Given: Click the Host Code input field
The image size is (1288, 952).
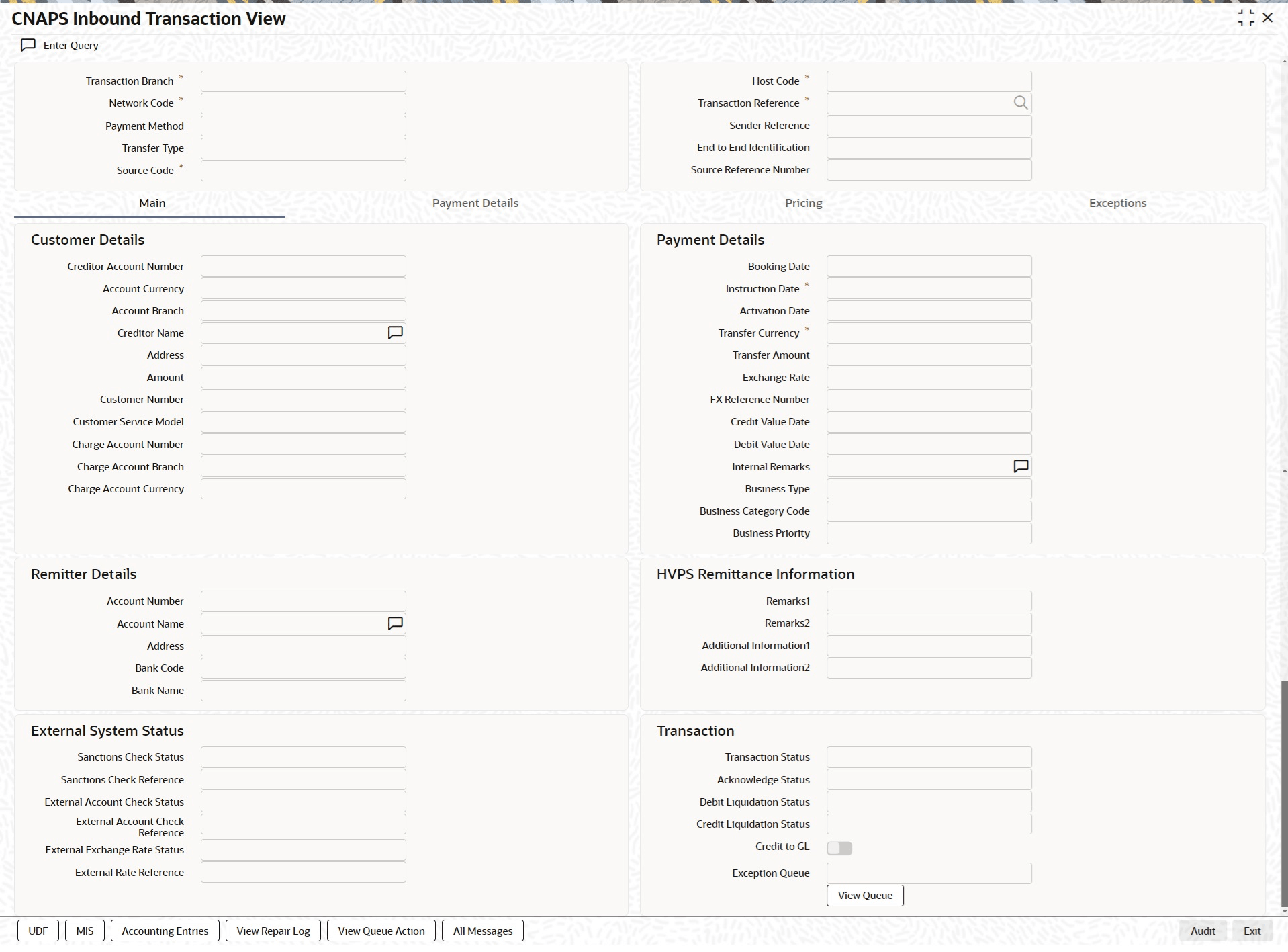Looking at the screenshot, I should pos(929,81).
